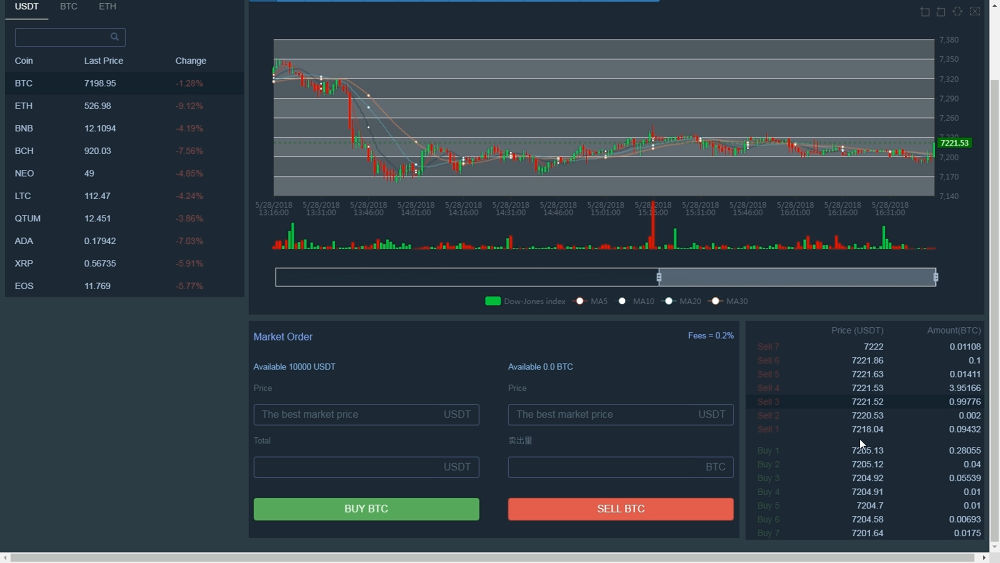The width and height of the screenshot is (1000, 563).
Task: Click the magnifier icon in coin search box
Action: 115,37
